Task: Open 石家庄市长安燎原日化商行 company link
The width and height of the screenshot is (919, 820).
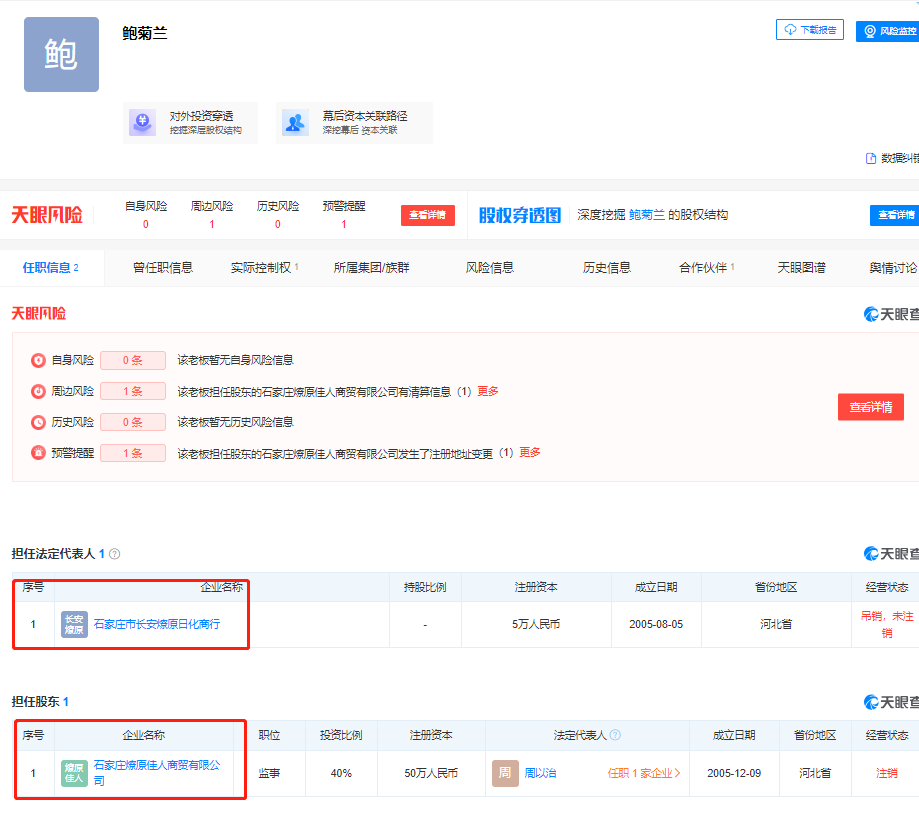Action: (x=157, y=624)
